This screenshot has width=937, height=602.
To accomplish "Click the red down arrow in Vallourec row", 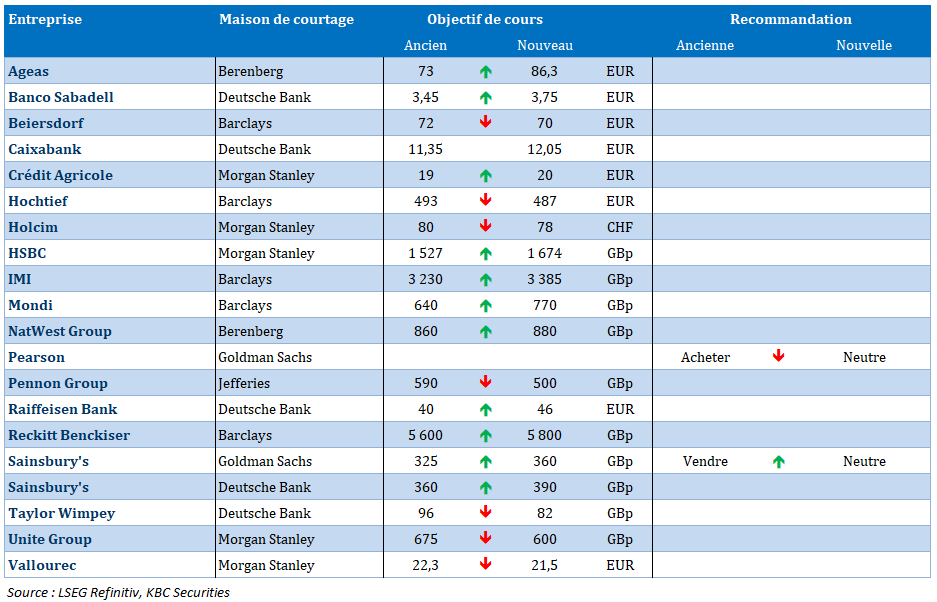I will (485, 564).
